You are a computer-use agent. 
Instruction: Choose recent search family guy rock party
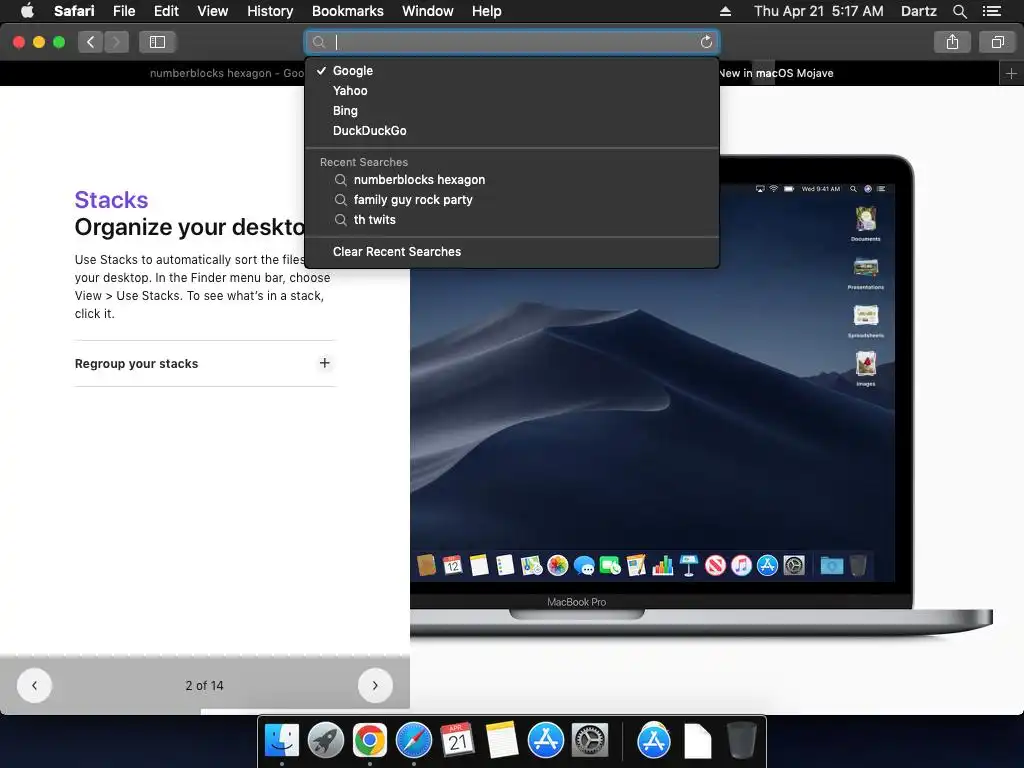pos(512,200)
